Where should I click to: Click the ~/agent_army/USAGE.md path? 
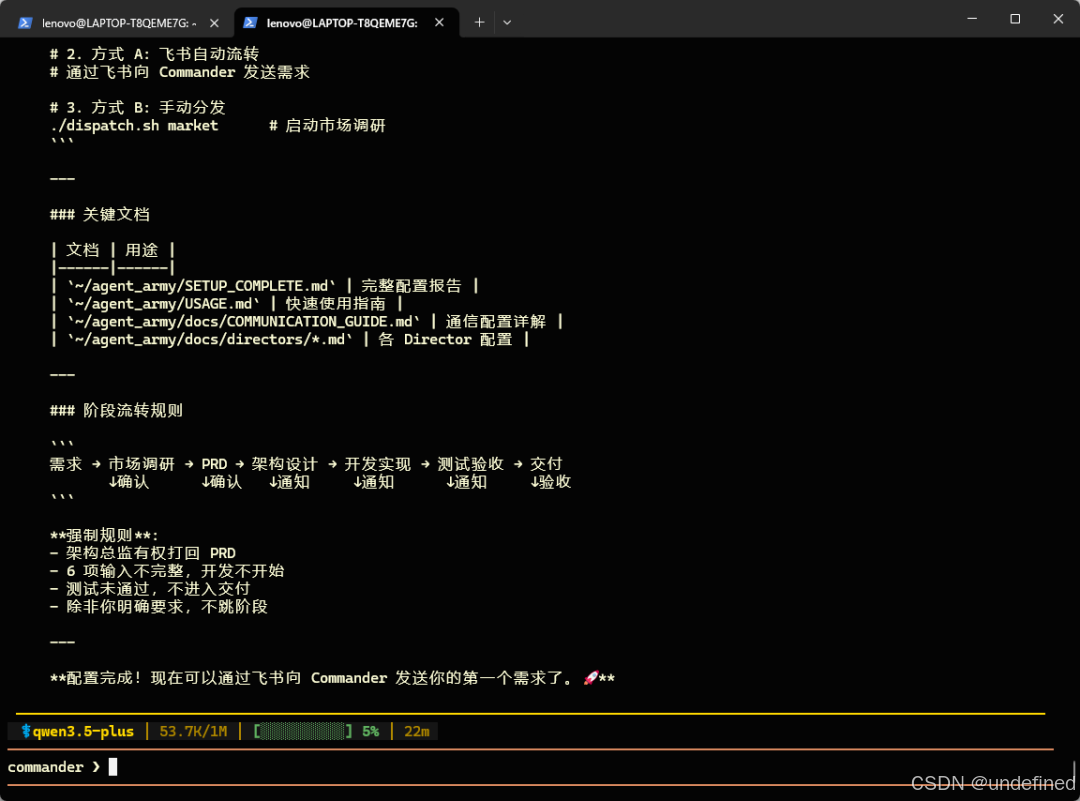tap(163, 304)
